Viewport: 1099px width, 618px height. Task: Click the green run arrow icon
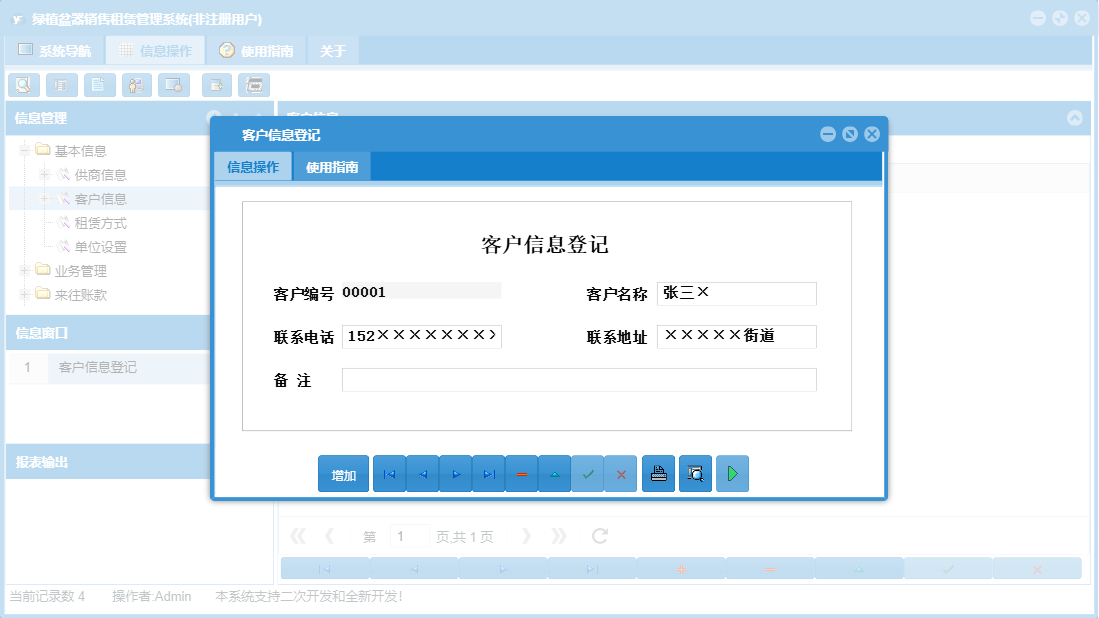pyautogui.click(x=732, y=473)
